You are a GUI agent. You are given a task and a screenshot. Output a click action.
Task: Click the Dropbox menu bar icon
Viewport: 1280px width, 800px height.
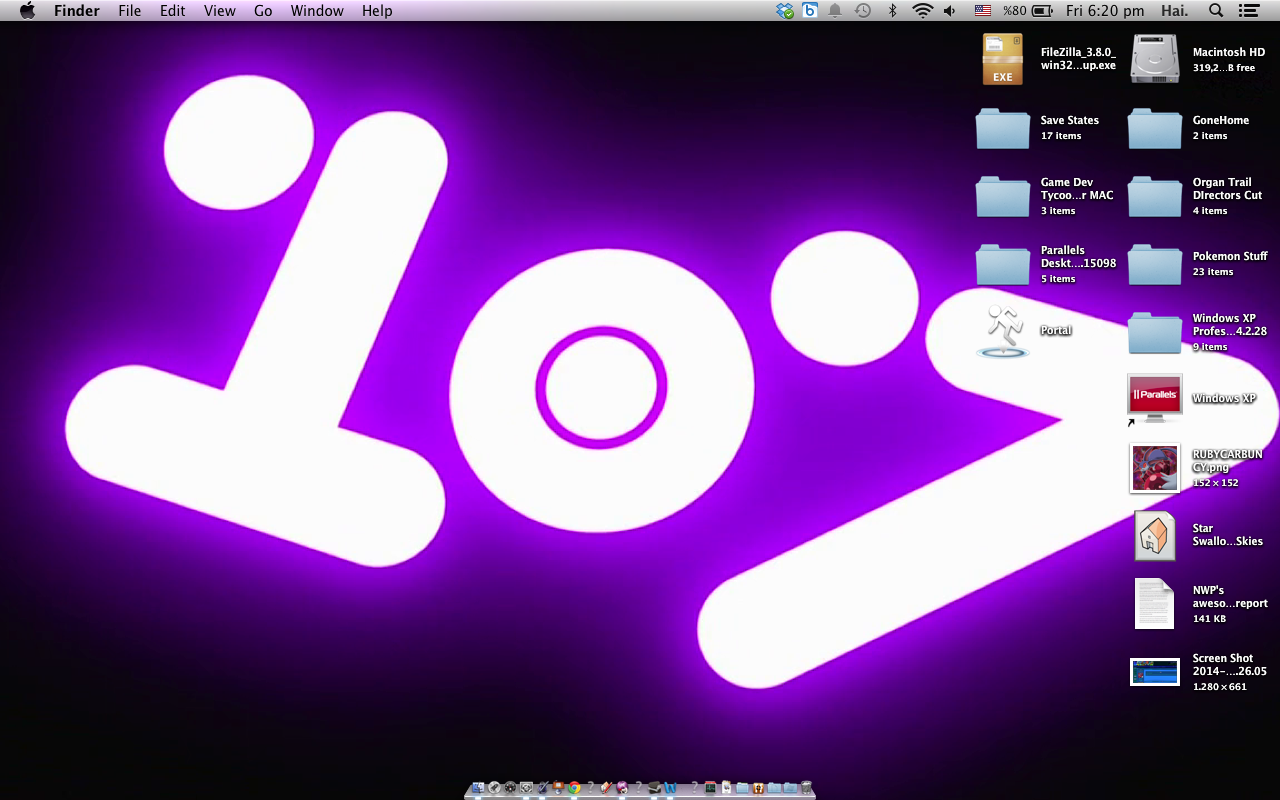click(785, 11)
